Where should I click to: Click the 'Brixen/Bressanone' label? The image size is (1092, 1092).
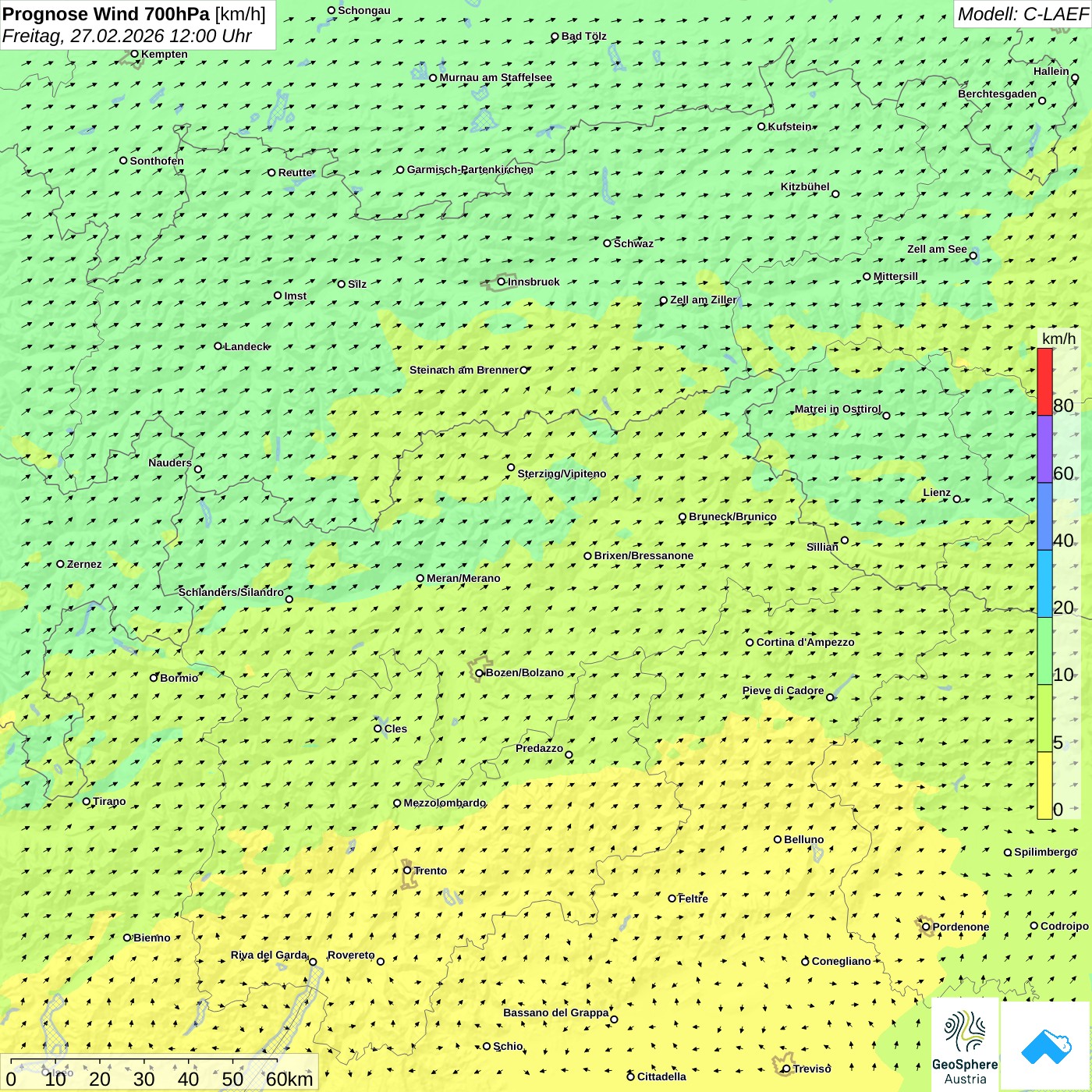click(x=643, y=555)
